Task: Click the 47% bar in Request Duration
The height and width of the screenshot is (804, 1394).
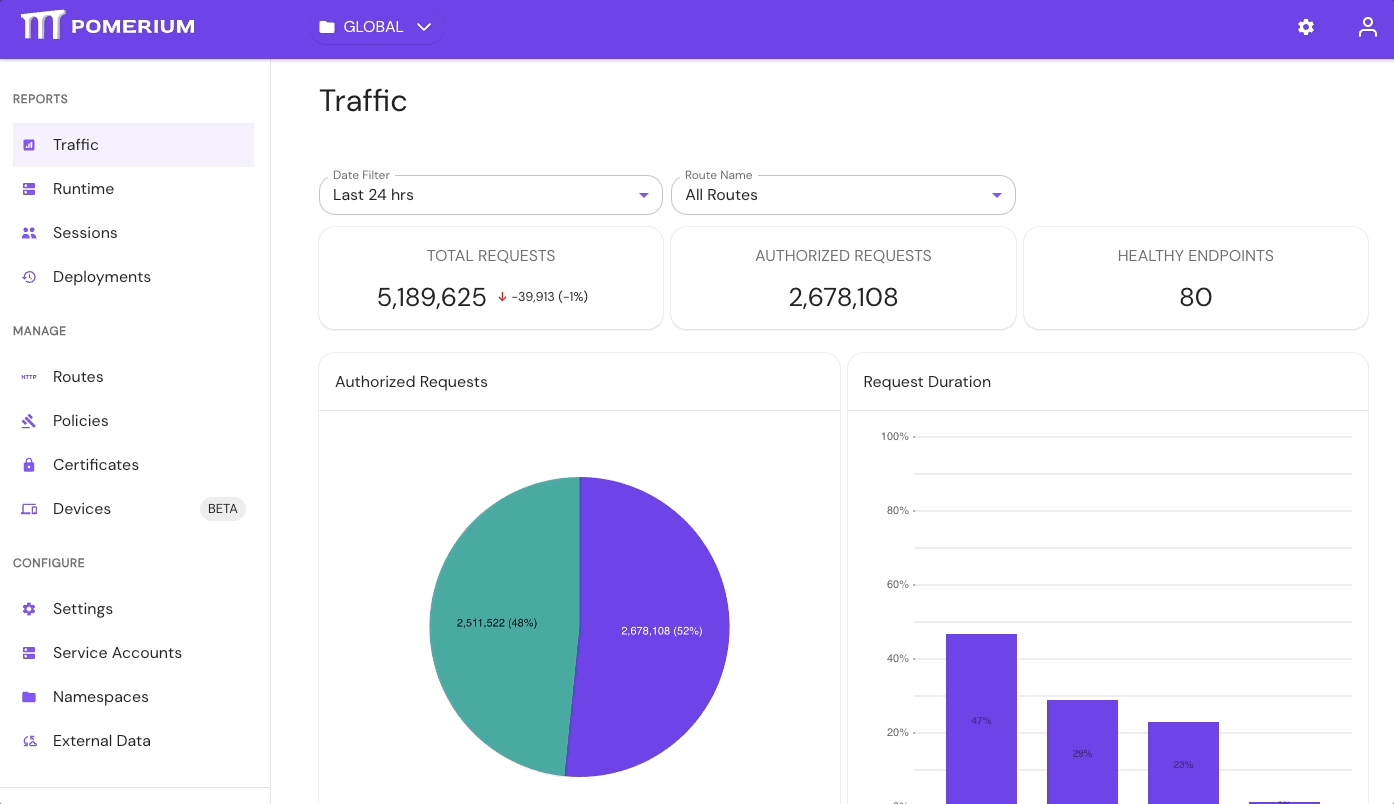Action: 981,720
